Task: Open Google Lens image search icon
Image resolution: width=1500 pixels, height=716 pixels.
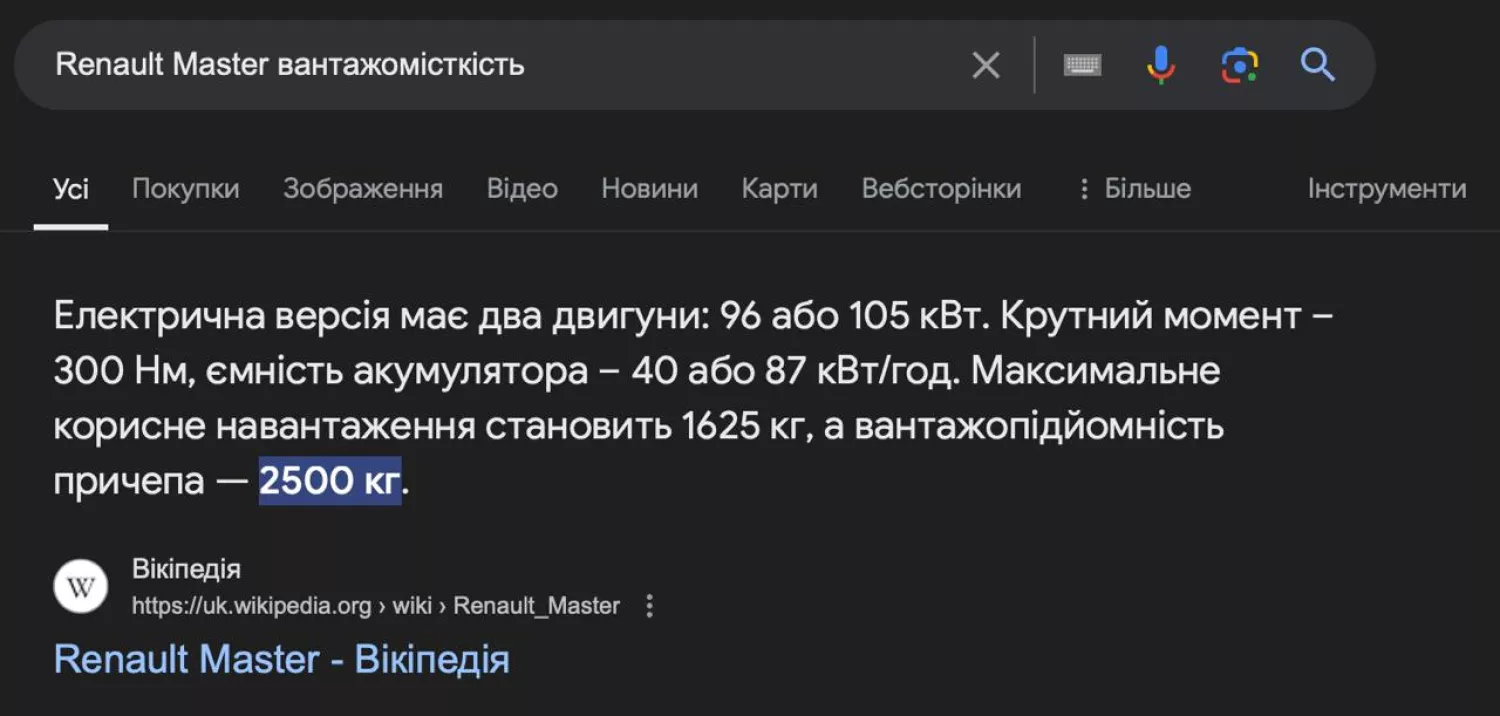Action: click(1239, 66)
